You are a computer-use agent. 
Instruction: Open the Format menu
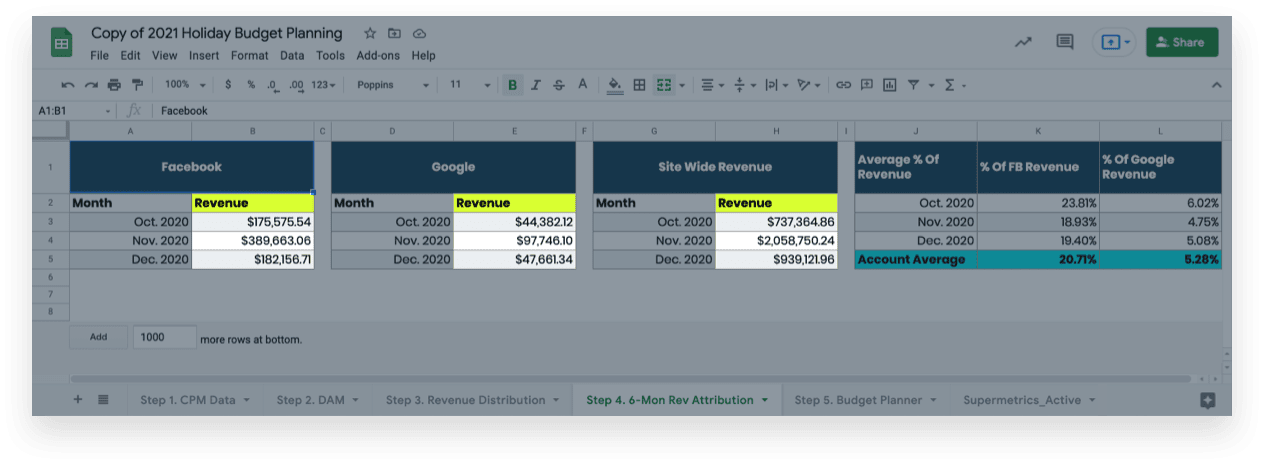[x=249, y=56]
